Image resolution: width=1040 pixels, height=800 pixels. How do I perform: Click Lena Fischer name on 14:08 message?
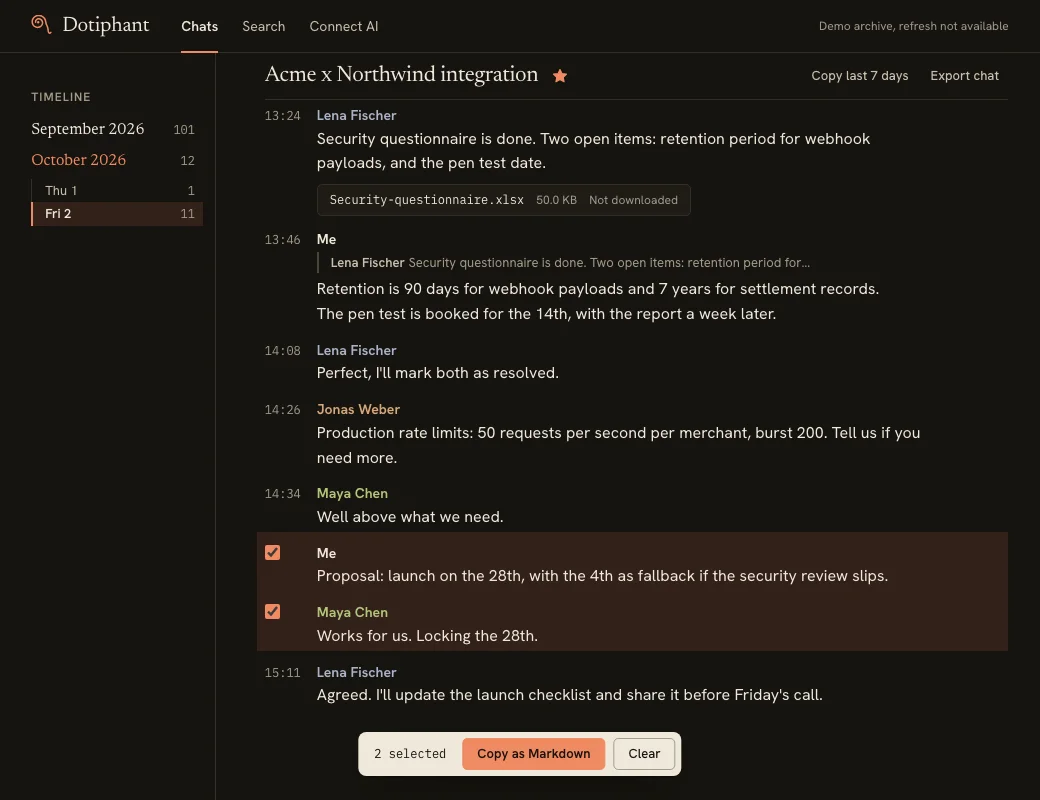pyautogui.click(x=356, y=350)
